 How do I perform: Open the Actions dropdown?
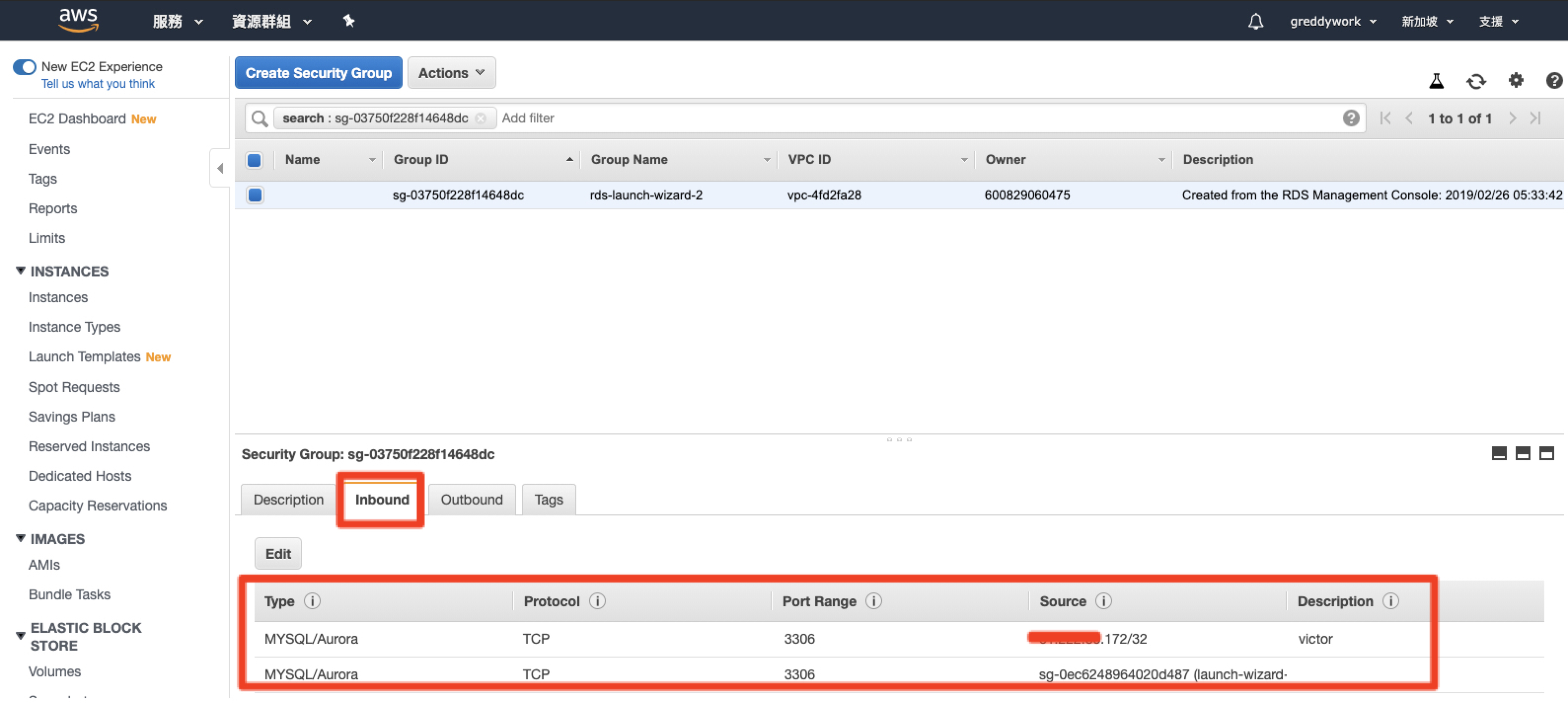tap(451, 73)
